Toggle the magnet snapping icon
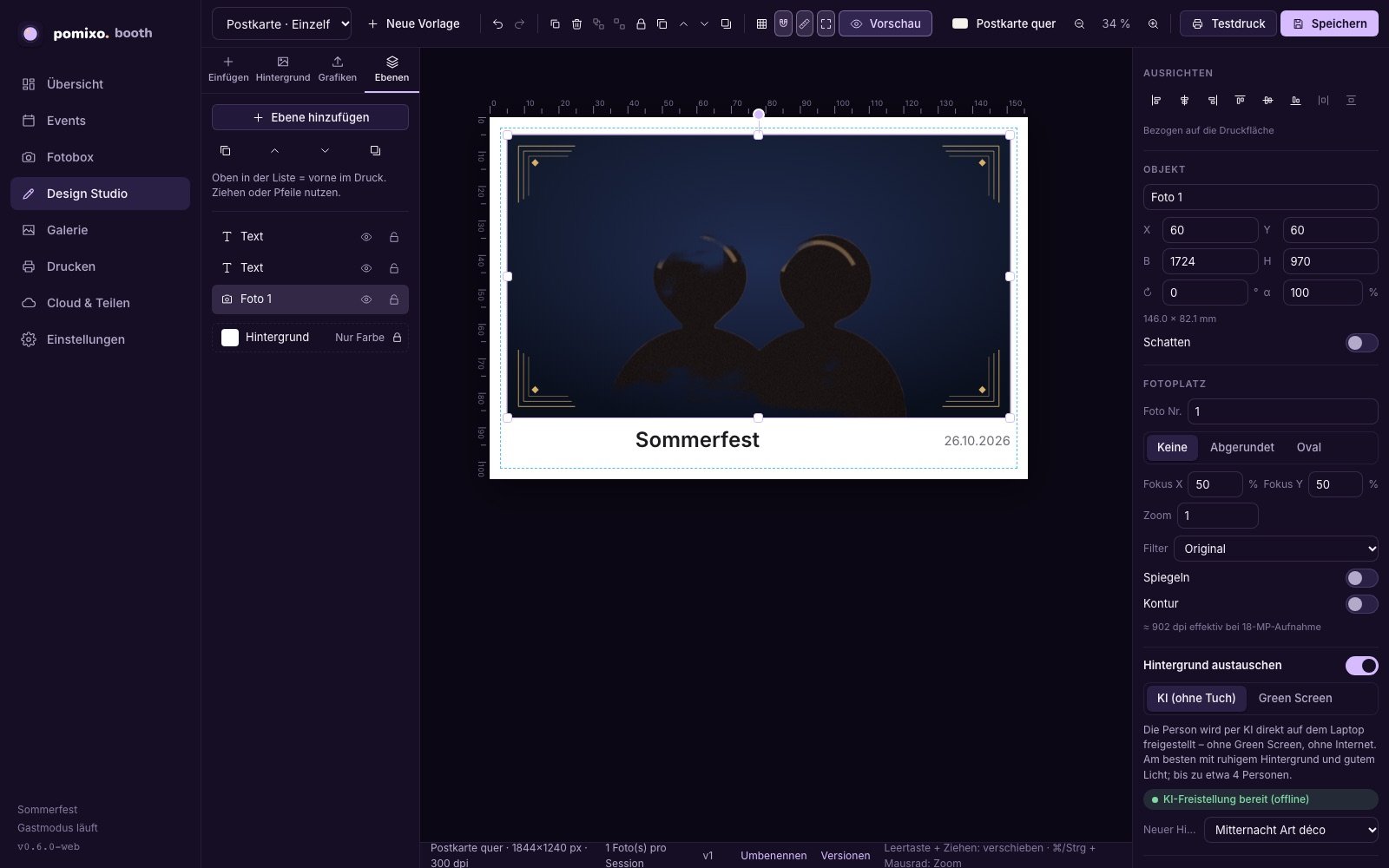This screenshot has width=1389, height=868. [783, 23]
